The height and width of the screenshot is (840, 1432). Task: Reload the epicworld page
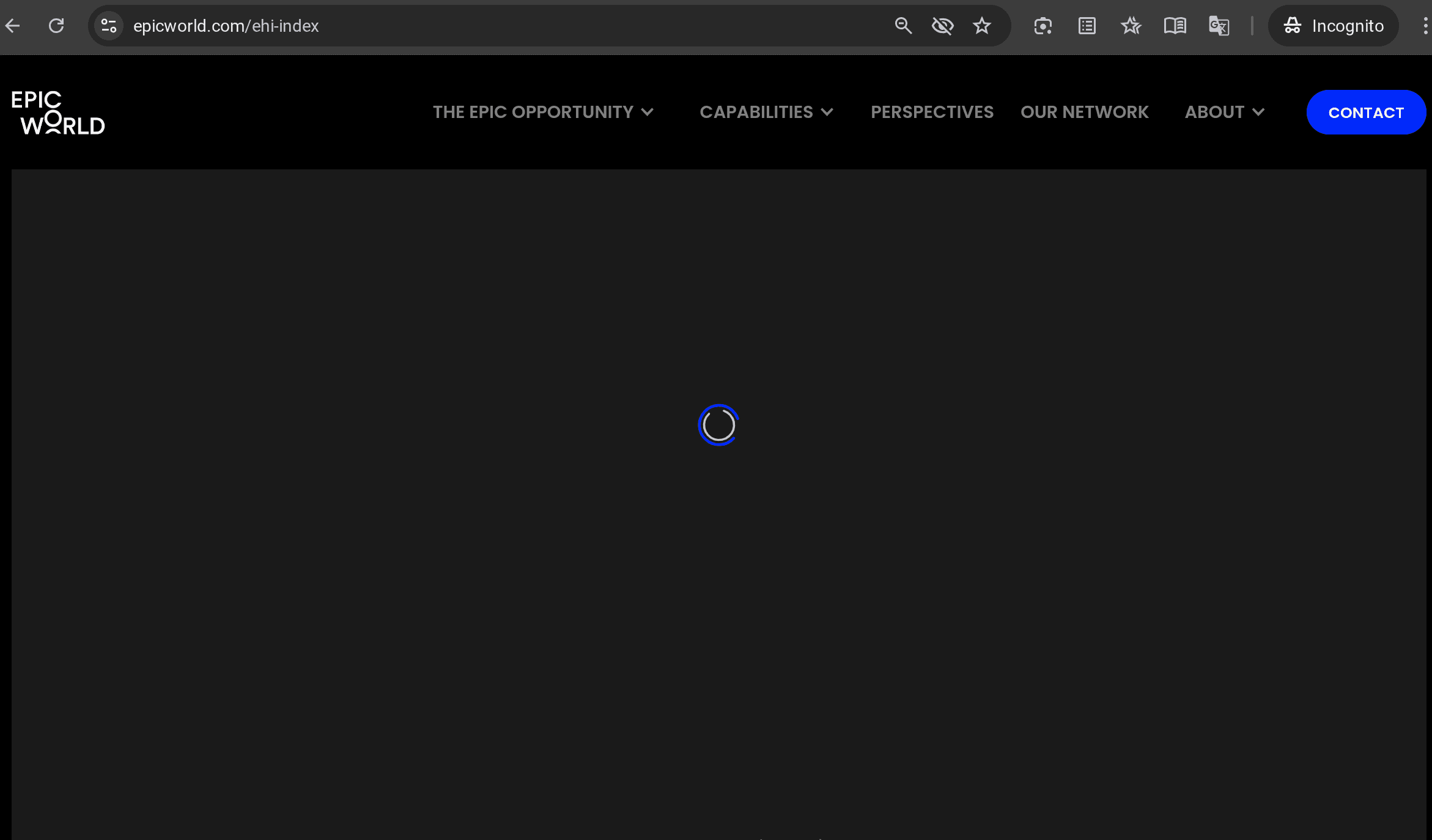click(56, 26)
